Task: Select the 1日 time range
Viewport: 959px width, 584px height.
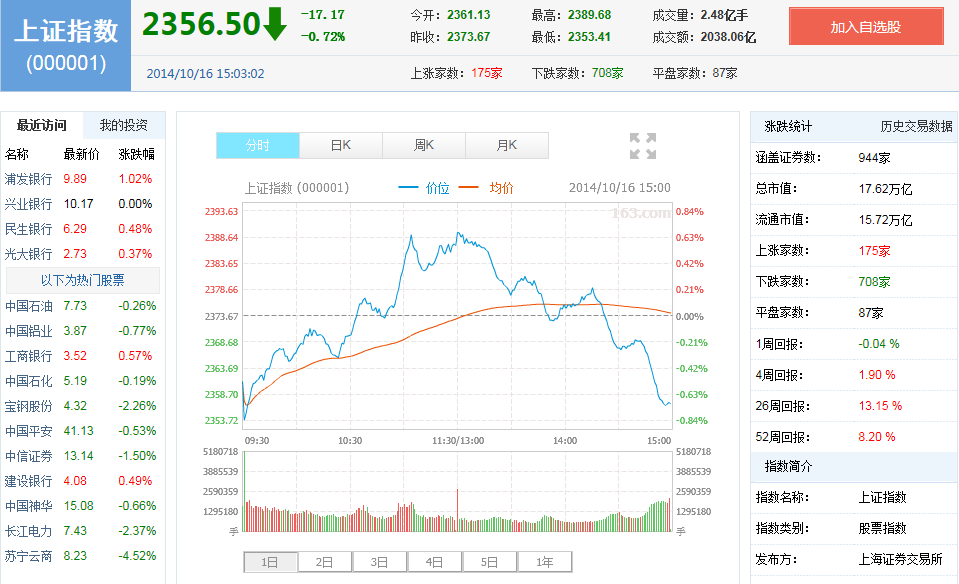Action: pyautogui.click(x=270, y=562)
